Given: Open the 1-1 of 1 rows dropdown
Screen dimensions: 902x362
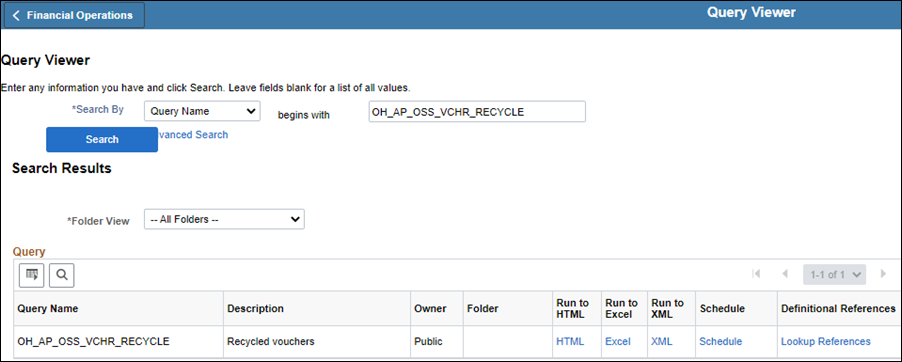Looking at the screenshot, I should pos(834,275).
